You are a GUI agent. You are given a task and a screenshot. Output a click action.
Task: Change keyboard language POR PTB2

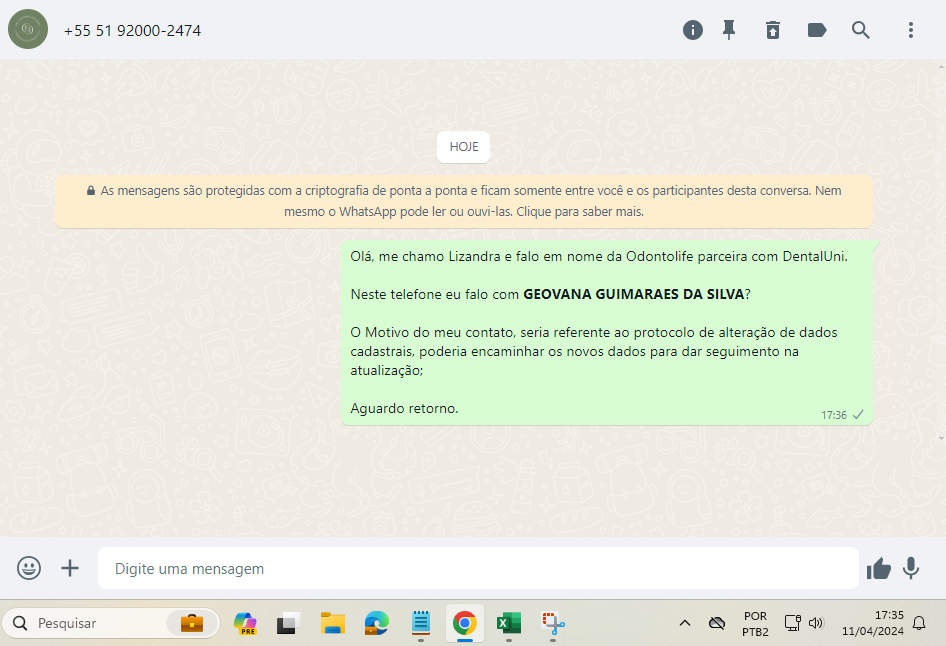[x=755, y=624]
